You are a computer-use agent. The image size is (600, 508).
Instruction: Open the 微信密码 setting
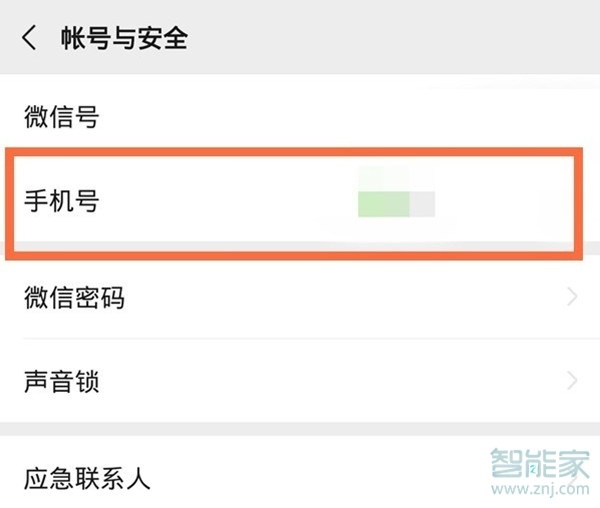(x=75, y=297)
